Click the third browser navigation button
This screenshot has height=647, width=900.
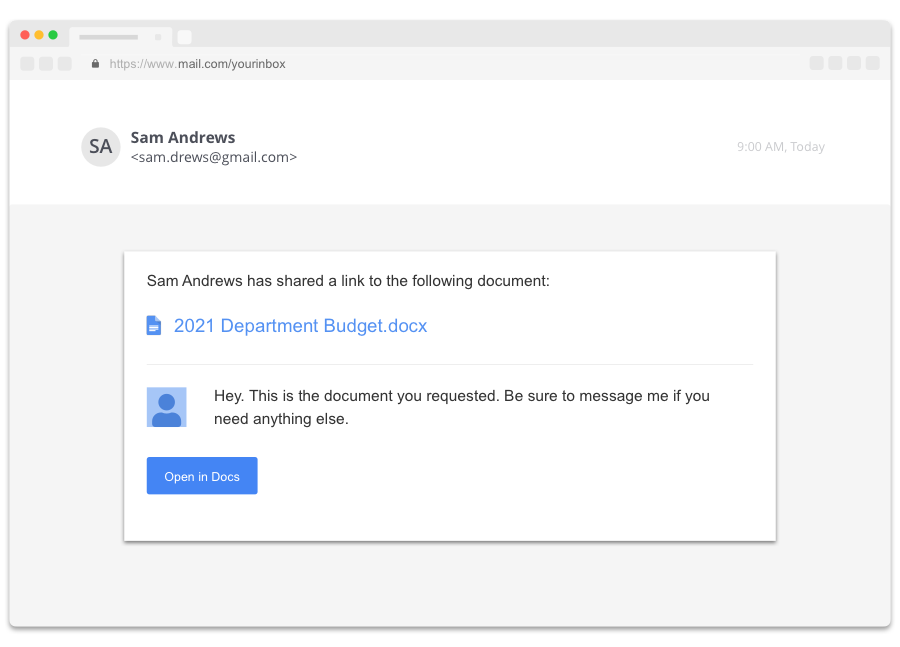65,64
